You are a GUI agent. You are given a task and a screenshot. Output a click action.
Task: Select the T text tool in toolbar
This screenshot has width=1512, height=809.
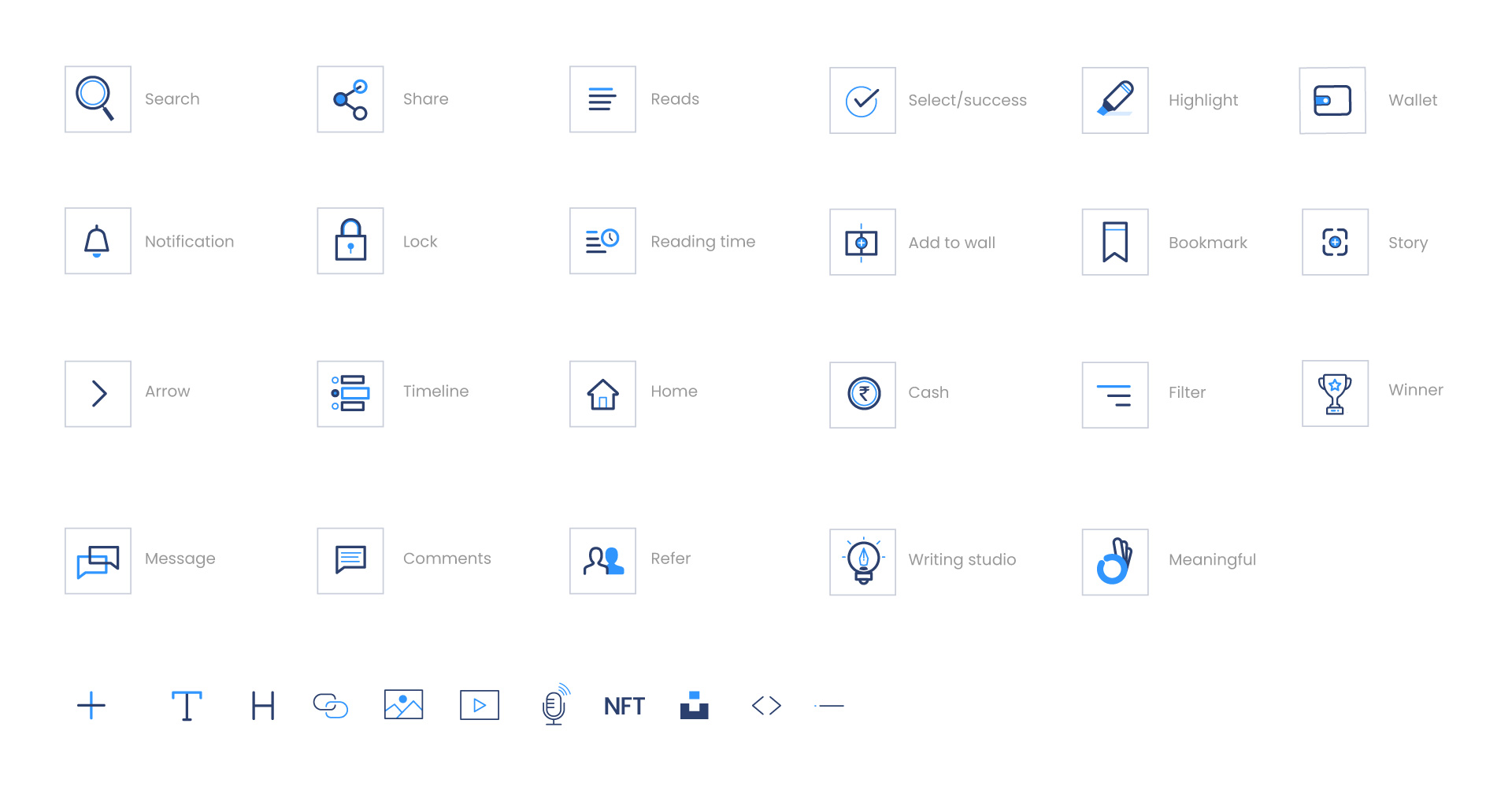187,706
